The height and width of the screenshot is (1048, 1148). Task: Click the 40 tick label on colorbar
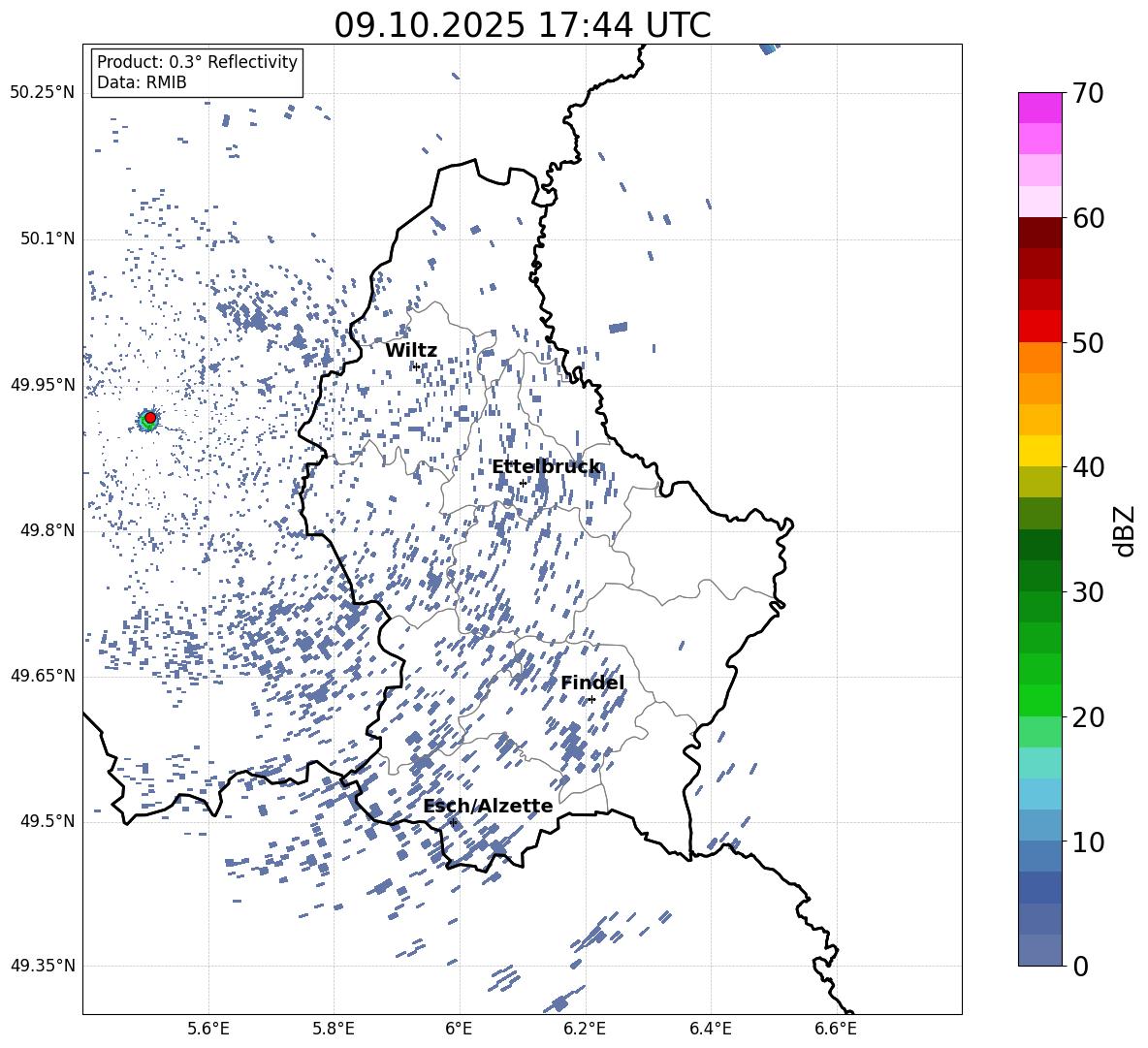coord(1088,467)
